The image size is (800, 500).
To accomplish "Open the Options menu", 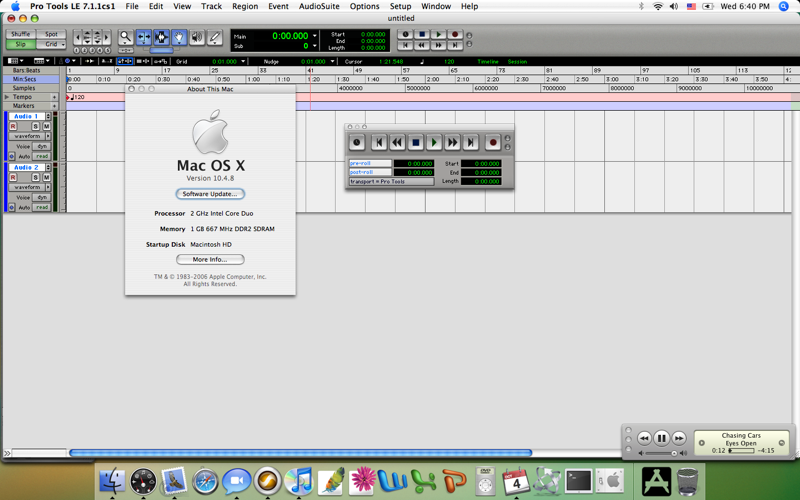I will coord(364,6).
